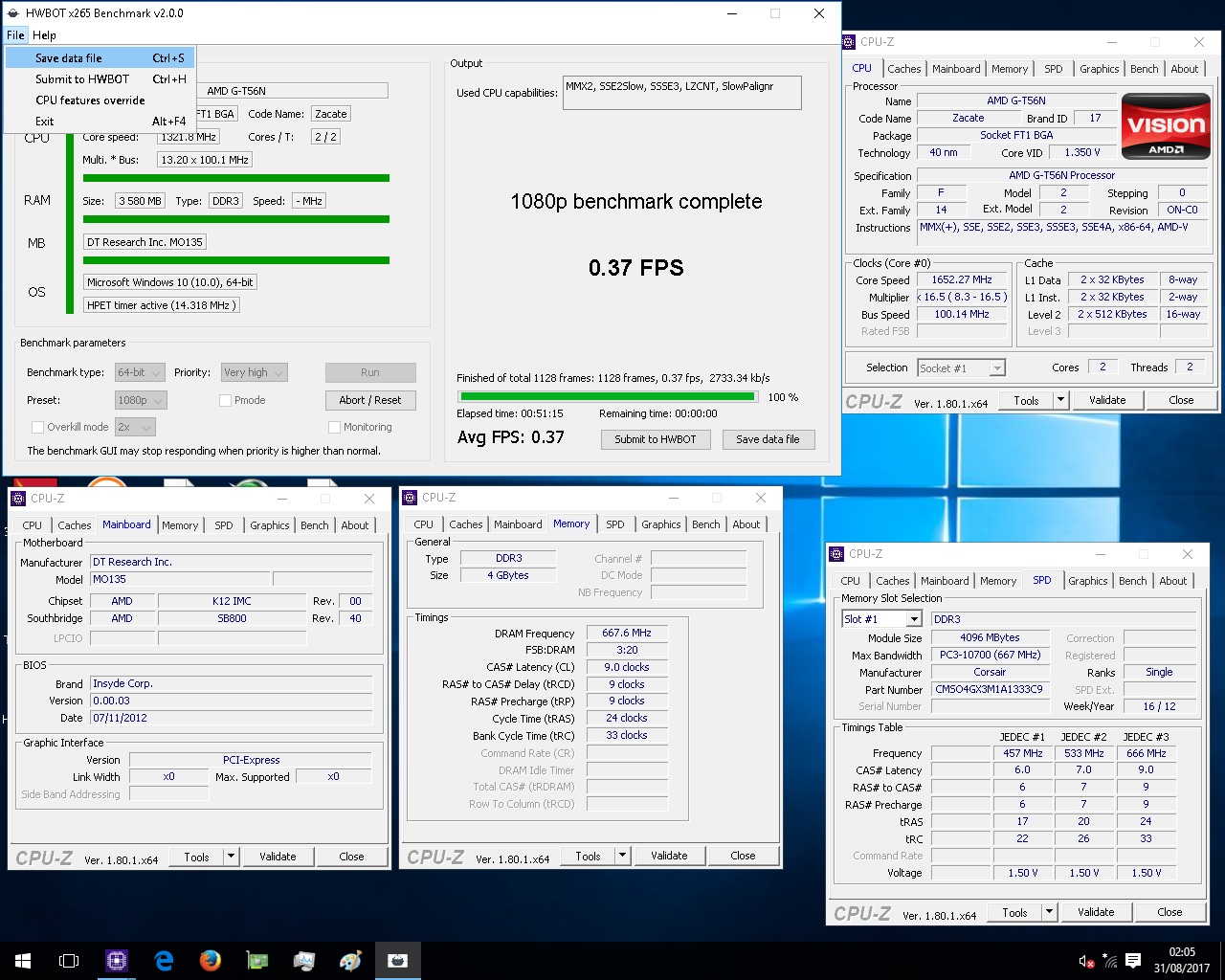Click the used CPU capabilities text box
Screen dimensions: 1225x980
coord(681,93)
